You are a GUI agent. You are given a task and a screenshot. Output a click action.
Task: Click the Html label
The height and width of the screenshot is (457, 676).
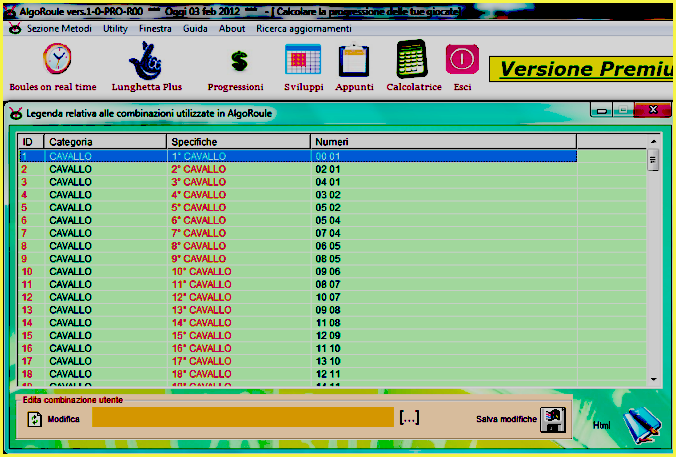[601, 426]
